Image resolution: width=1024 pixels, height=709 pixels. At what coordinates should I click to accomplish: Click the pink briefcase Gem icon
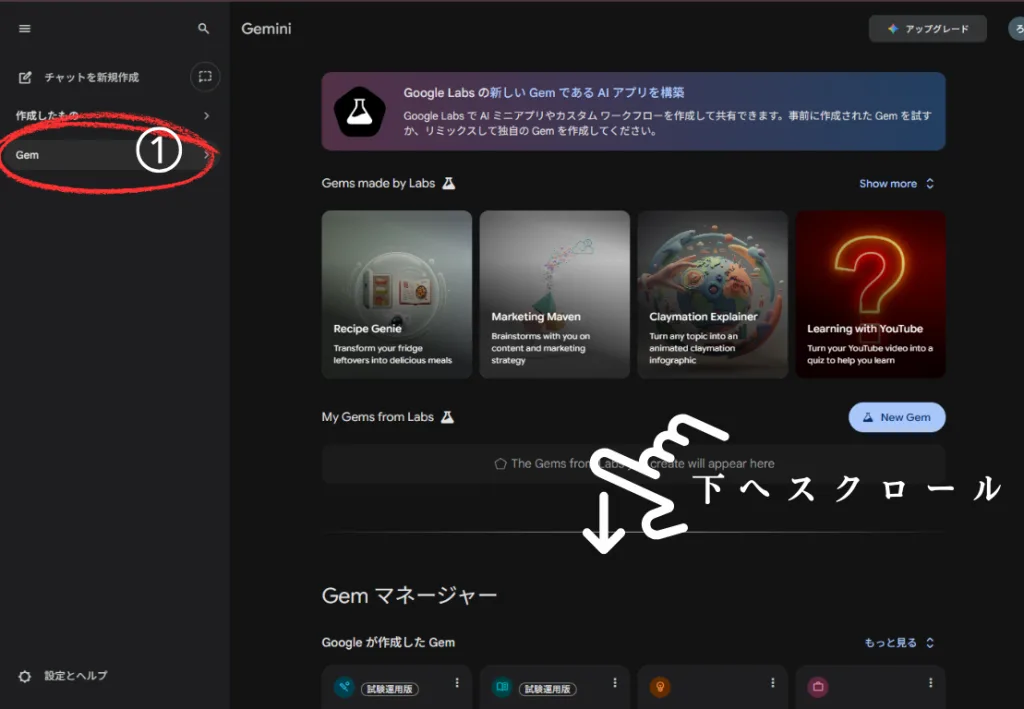817,687
